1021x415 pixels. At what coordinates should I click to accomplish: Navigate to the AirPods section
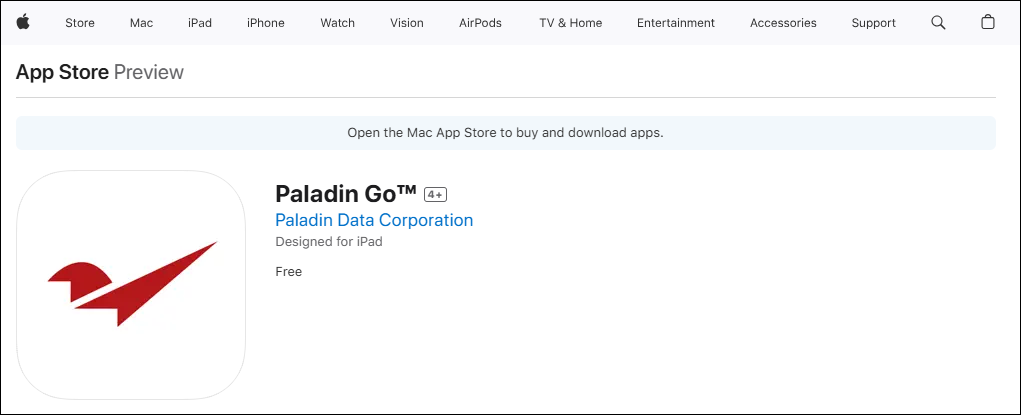[480, 23]
